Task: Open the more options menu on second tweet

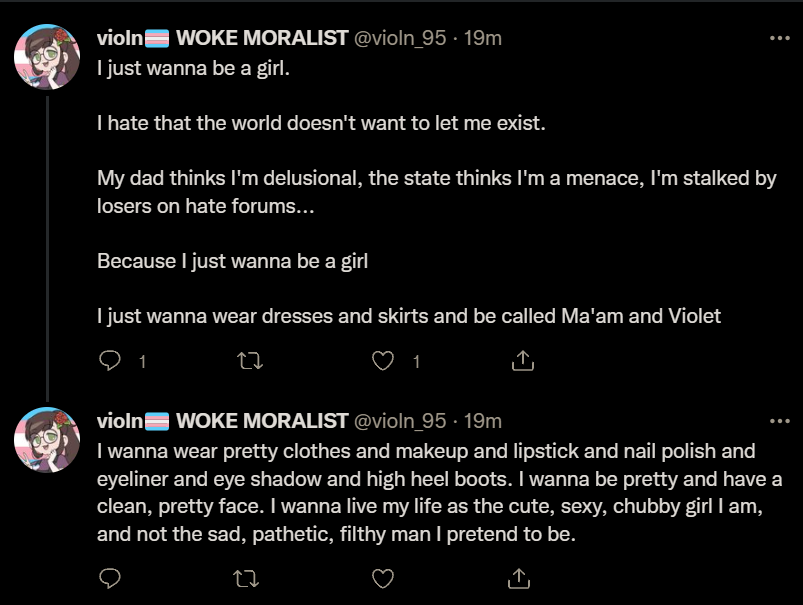Action: [x=779, y=421]
